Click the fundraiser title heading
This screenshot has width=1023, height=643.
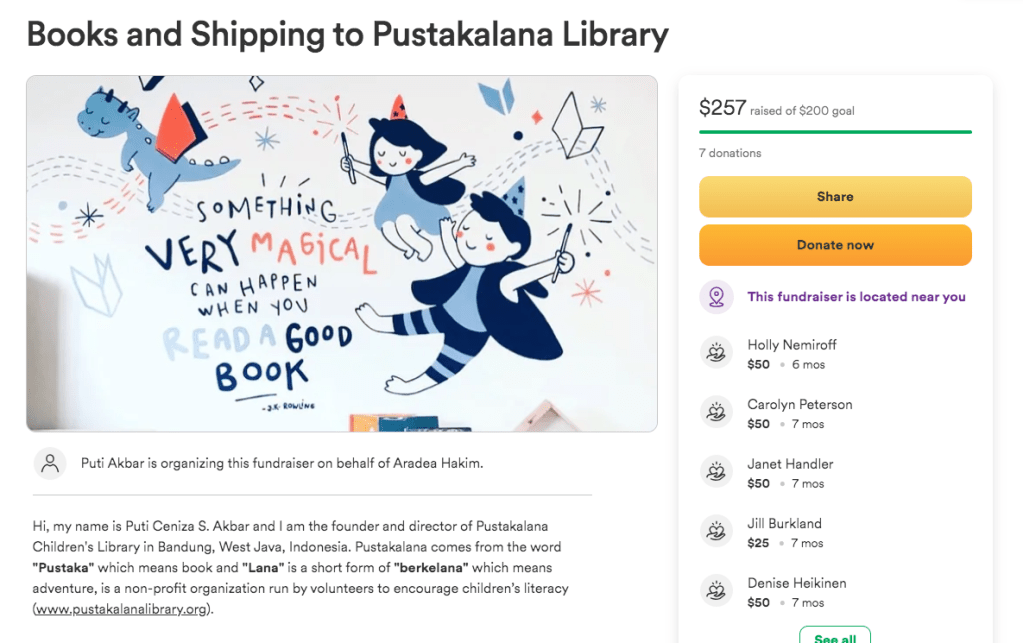[347, 35]
